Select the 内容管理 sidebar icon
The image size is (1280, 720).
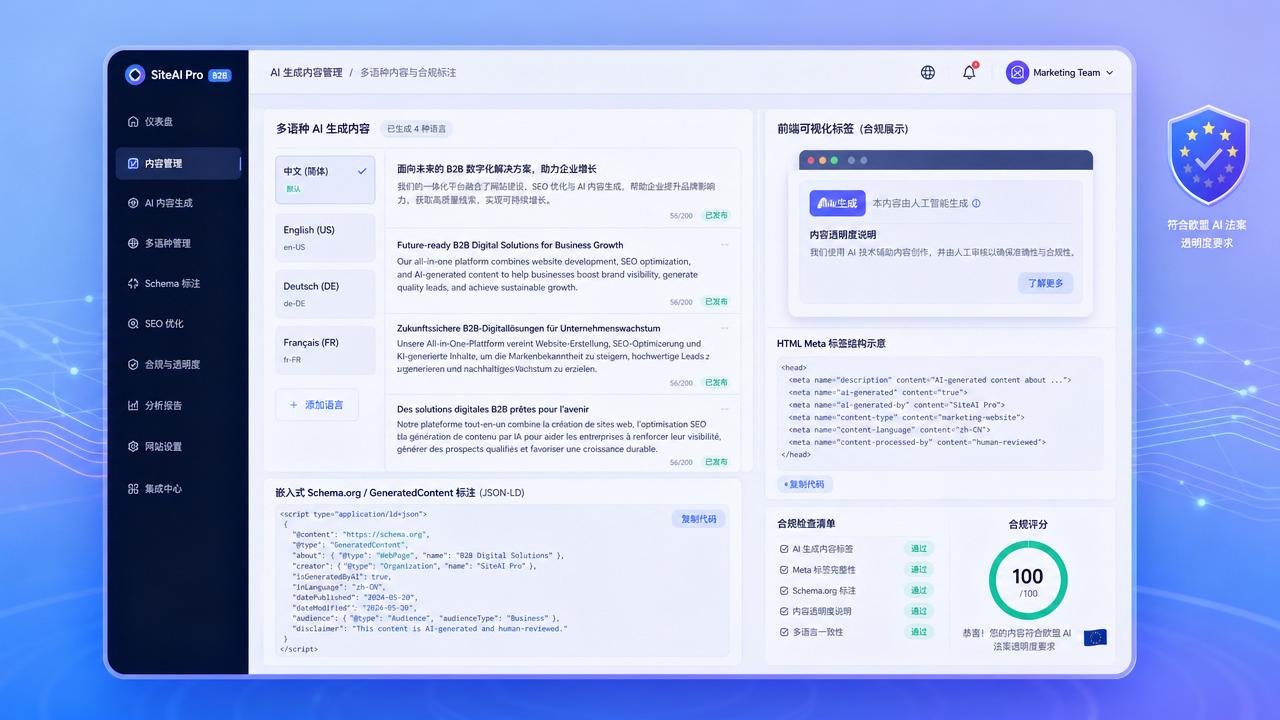133,163
